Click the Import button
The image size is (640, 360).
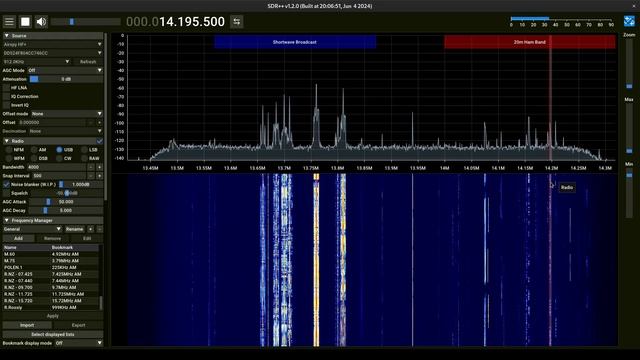click(27, 325)
